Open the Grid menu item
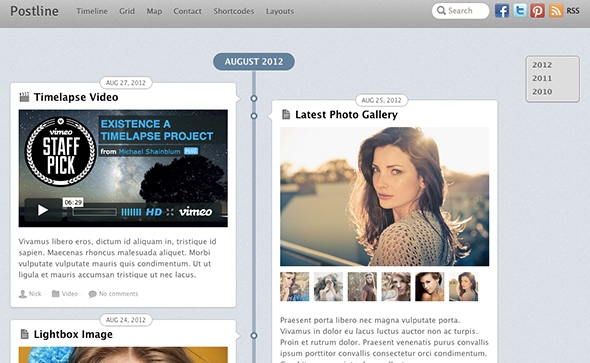The height and width of the screenshot is (363, 590). click(x=127, y=11)
